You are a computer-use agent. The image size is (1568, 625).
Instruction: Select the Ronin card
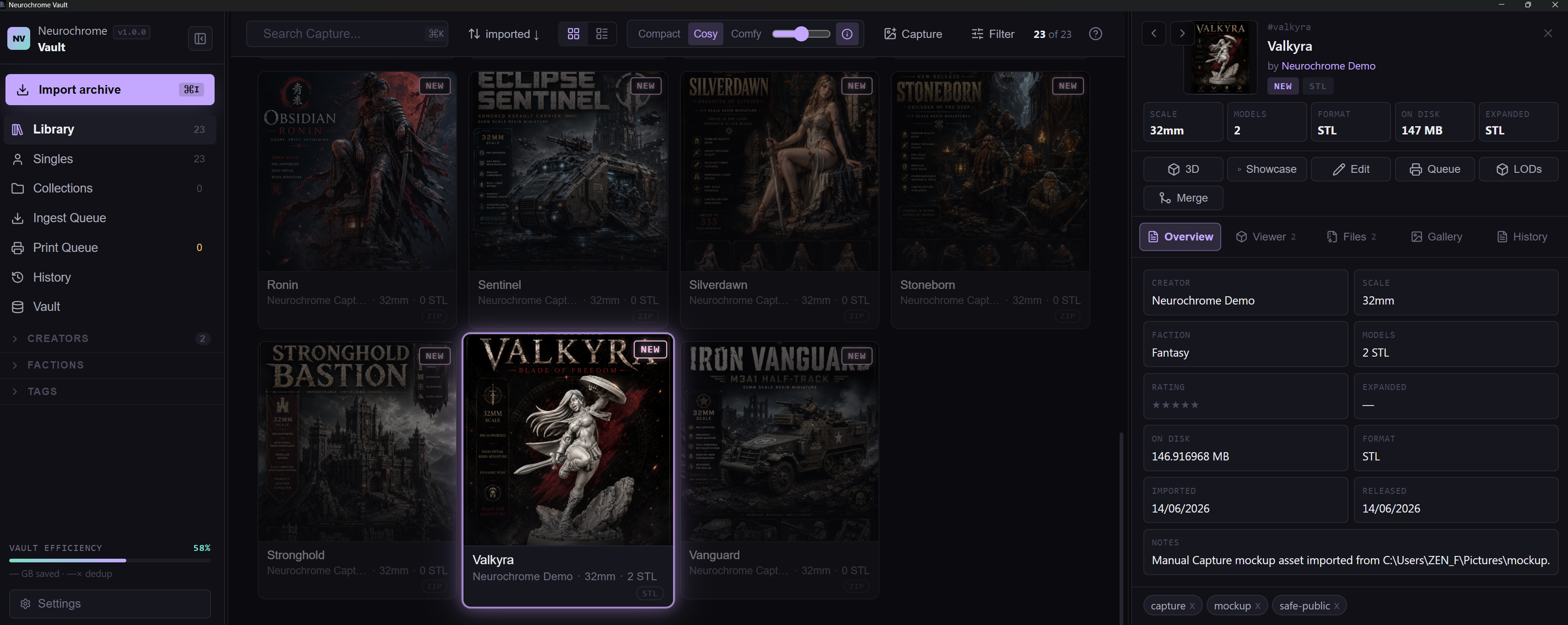[357, 199]
